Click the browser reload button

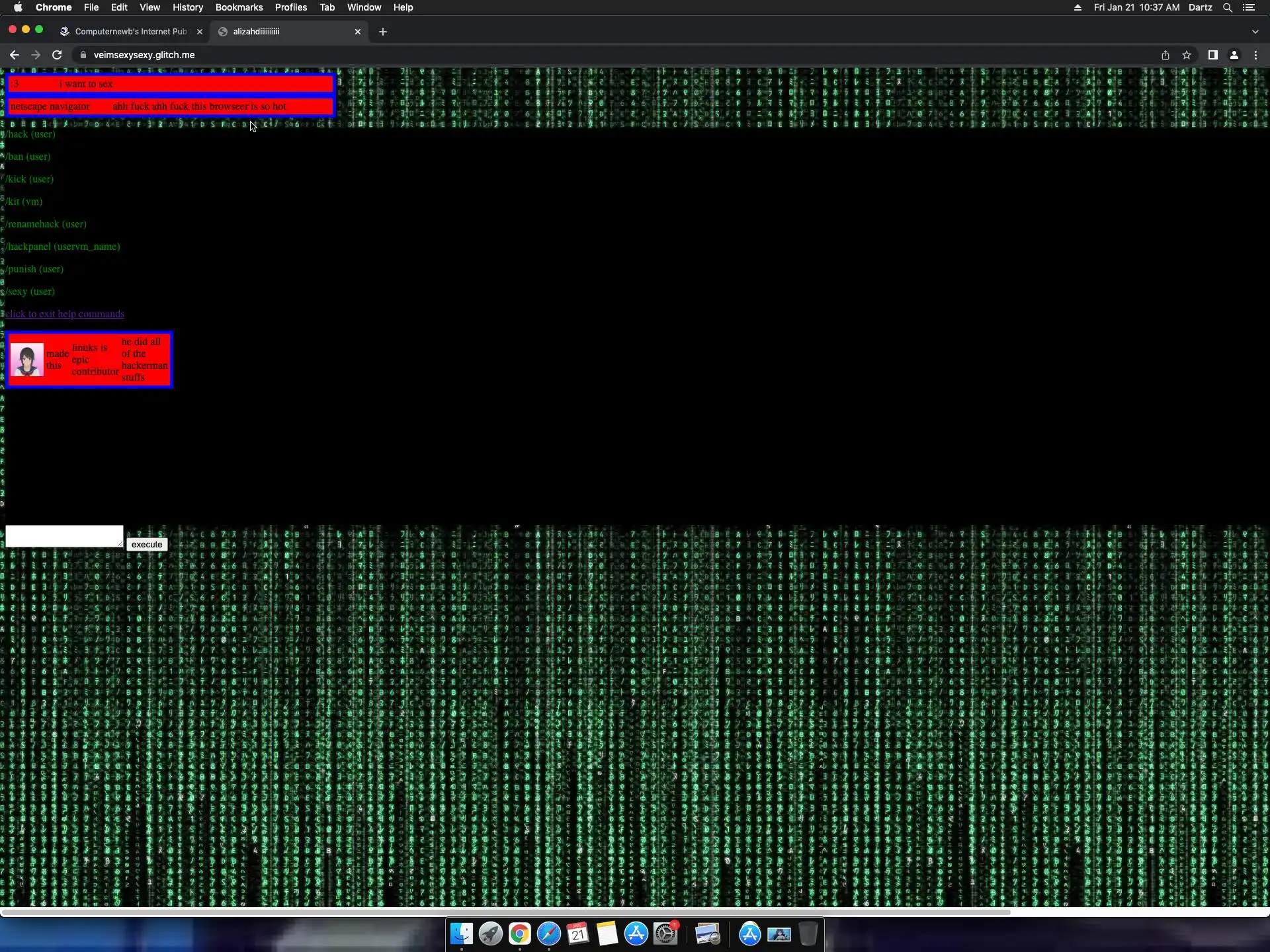57,55
